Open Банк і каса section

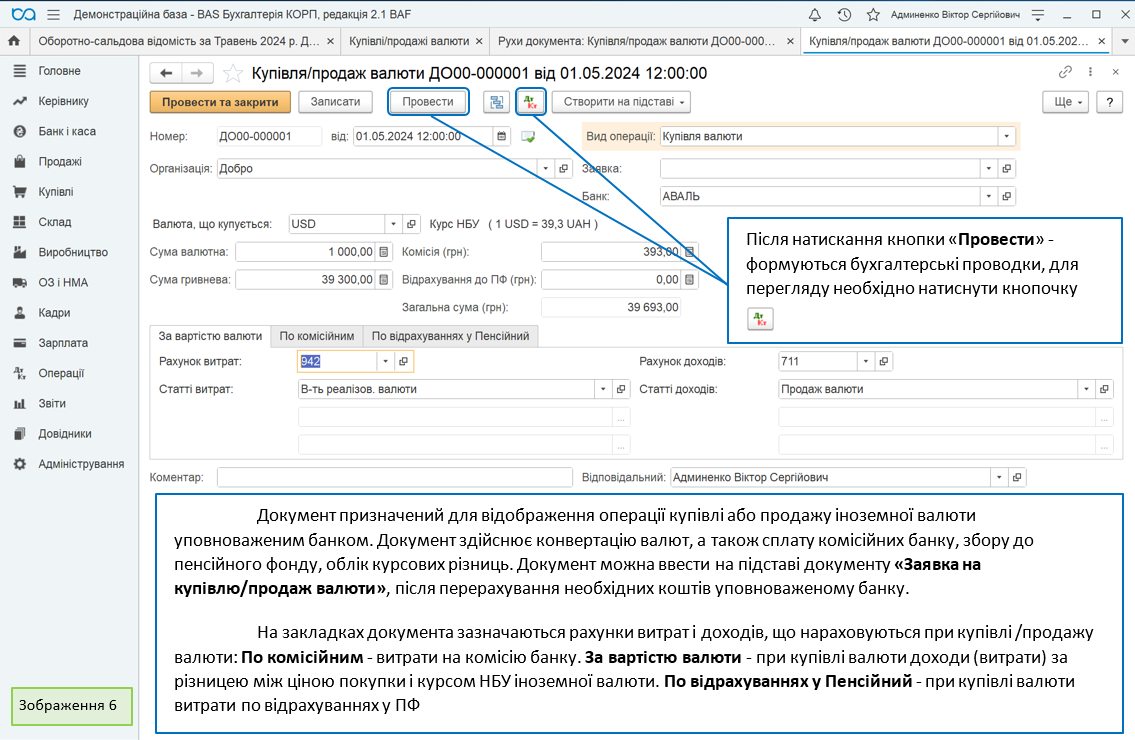click(67, 131)
